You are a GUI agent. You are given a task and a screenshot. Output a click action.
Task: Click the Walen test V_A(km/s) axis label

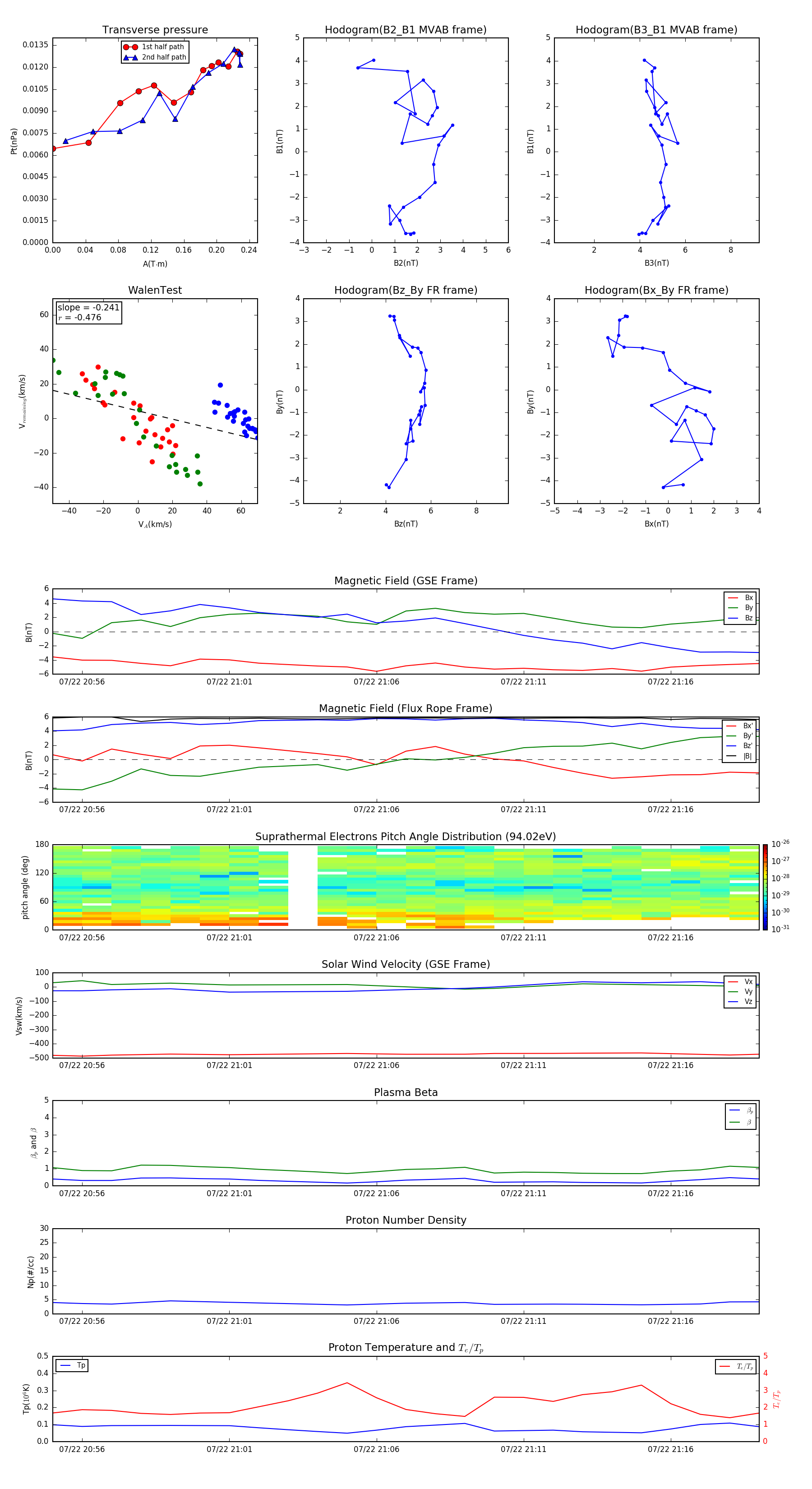point(155,524)
